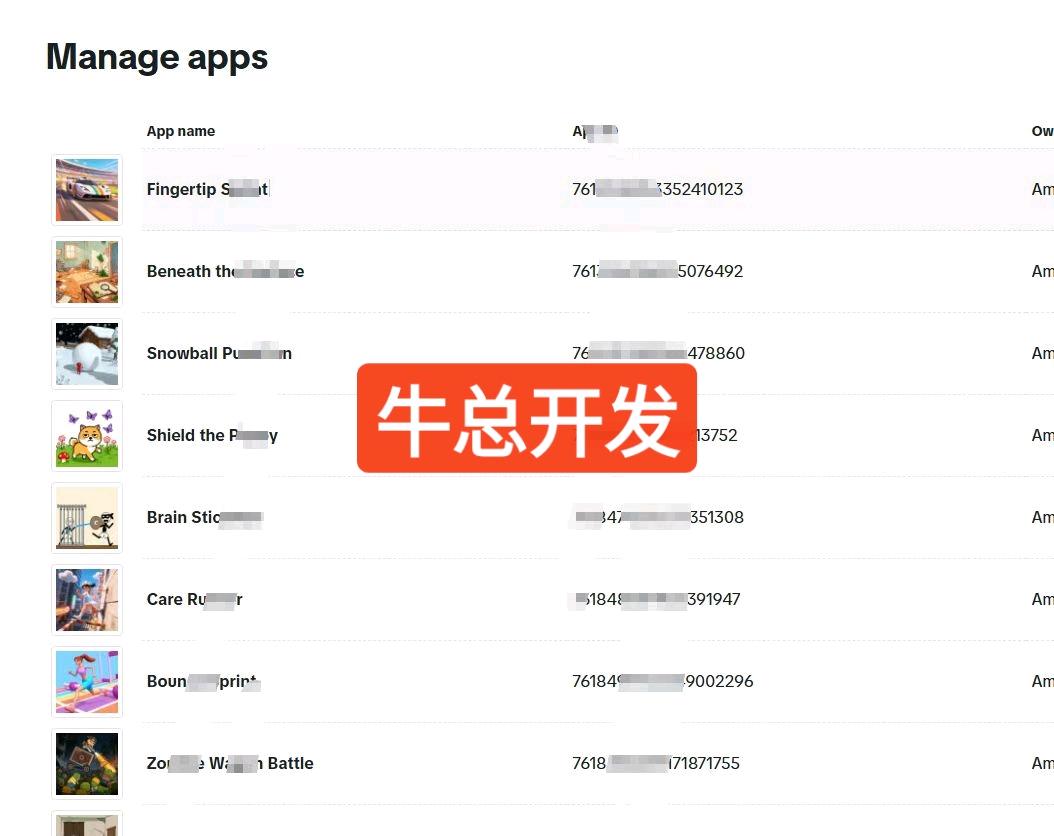Click the app name ending in Battle
This screenshot has width=1054, height=836.
tap(230, 763)
